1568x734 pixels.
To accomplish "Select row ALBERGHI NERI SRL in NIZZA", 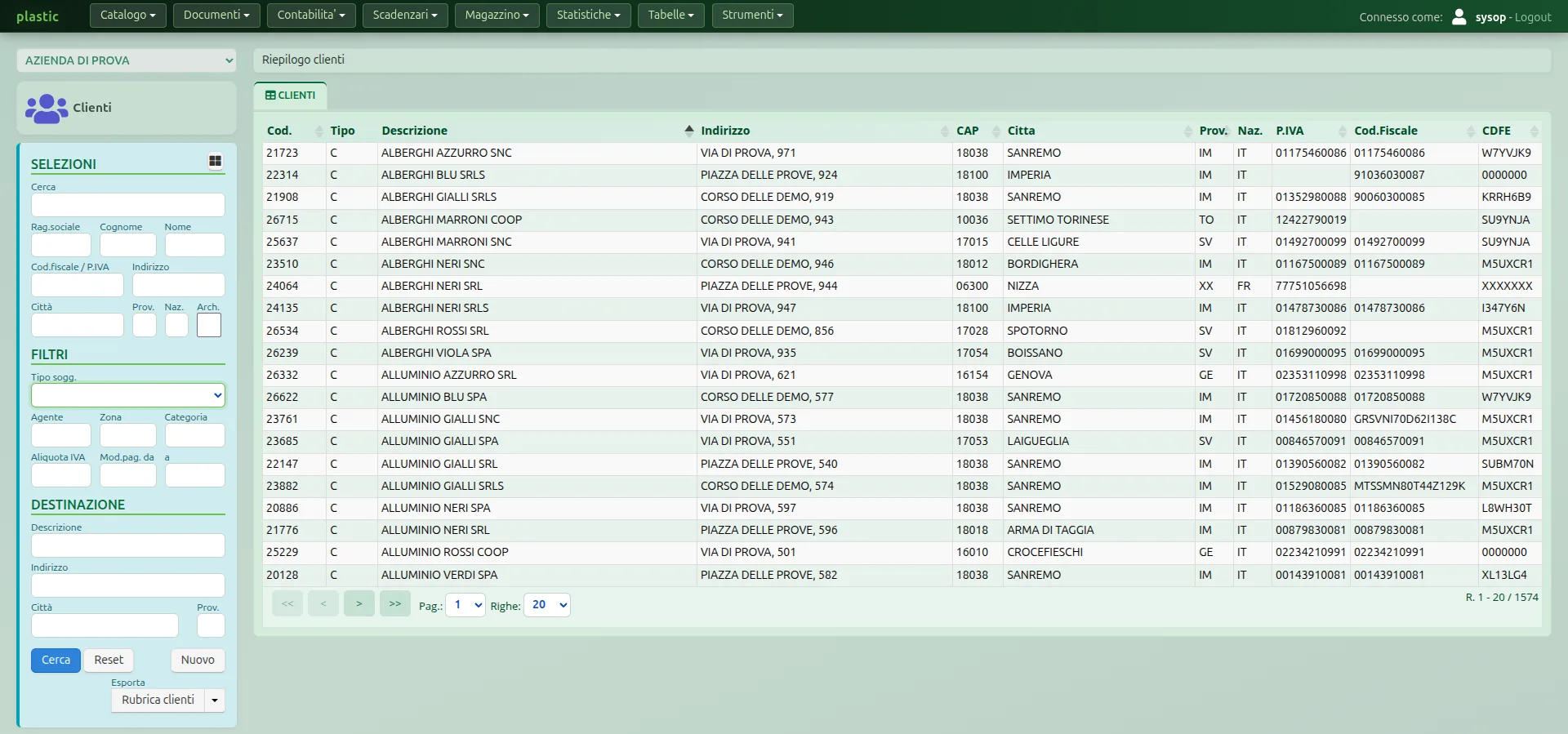I will [x=902, y=286].
